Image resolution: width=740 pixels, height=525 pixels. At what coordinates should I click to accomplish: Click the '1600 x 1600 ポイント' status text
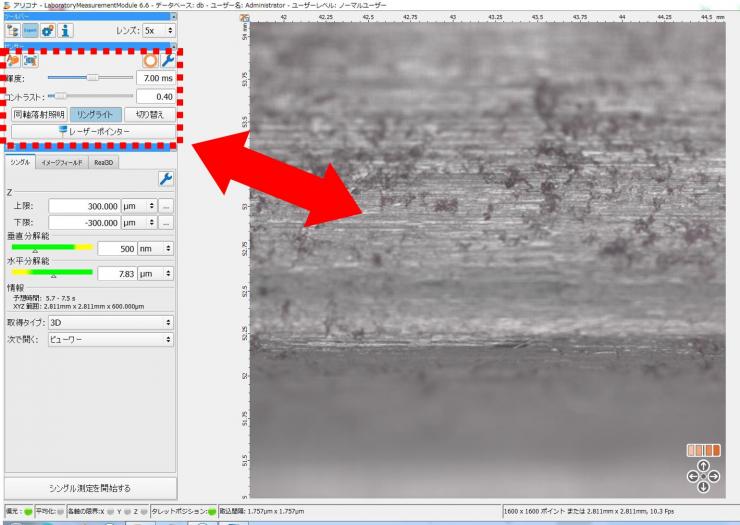pos(534,511)
